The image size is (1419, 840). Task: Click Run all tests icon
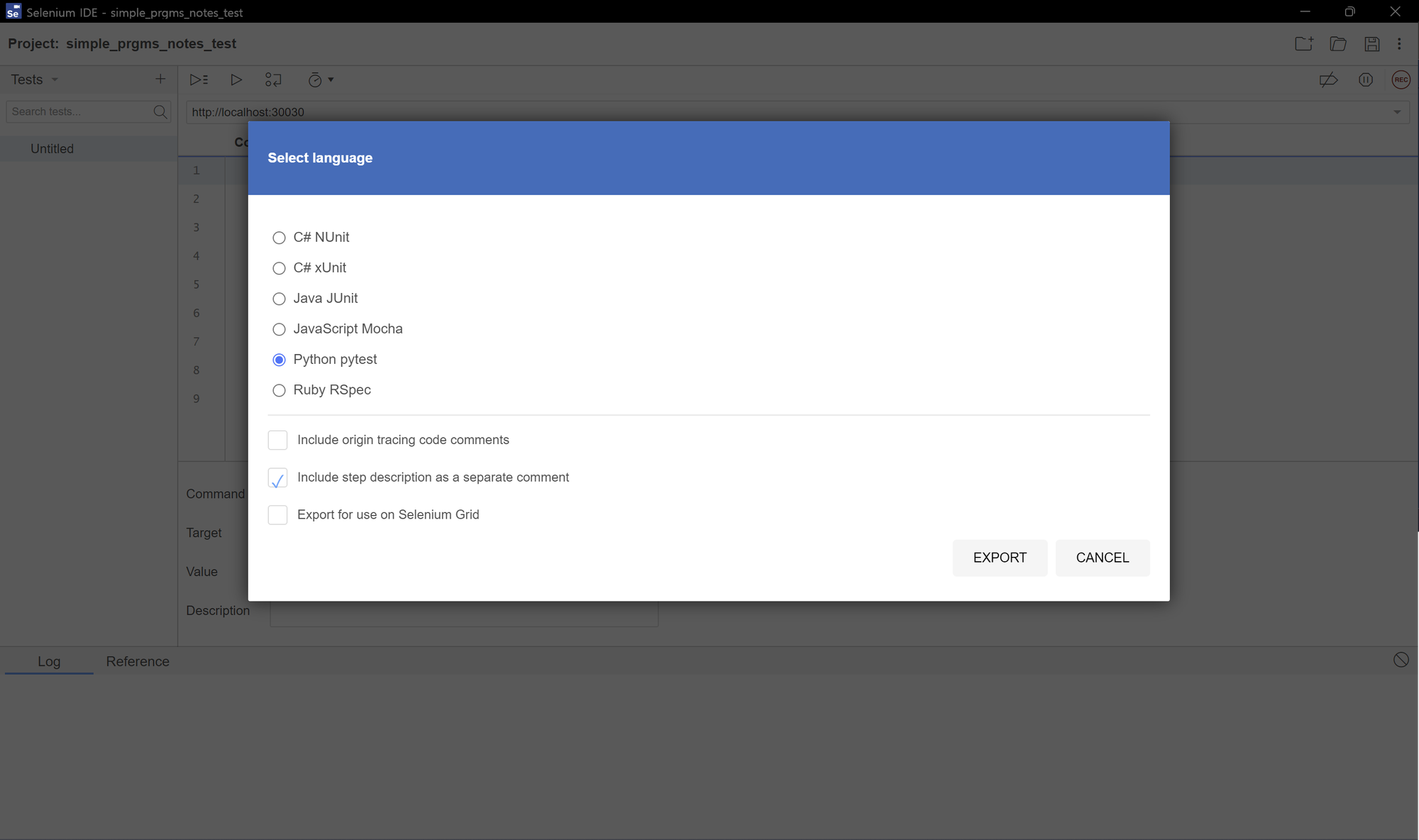coord(199,79)
